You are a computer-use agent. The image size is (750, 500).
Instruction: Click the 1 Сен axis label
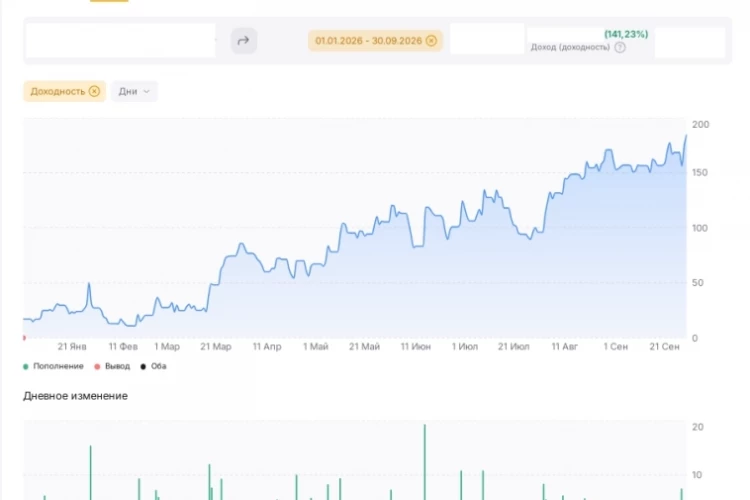click(616, 346)
